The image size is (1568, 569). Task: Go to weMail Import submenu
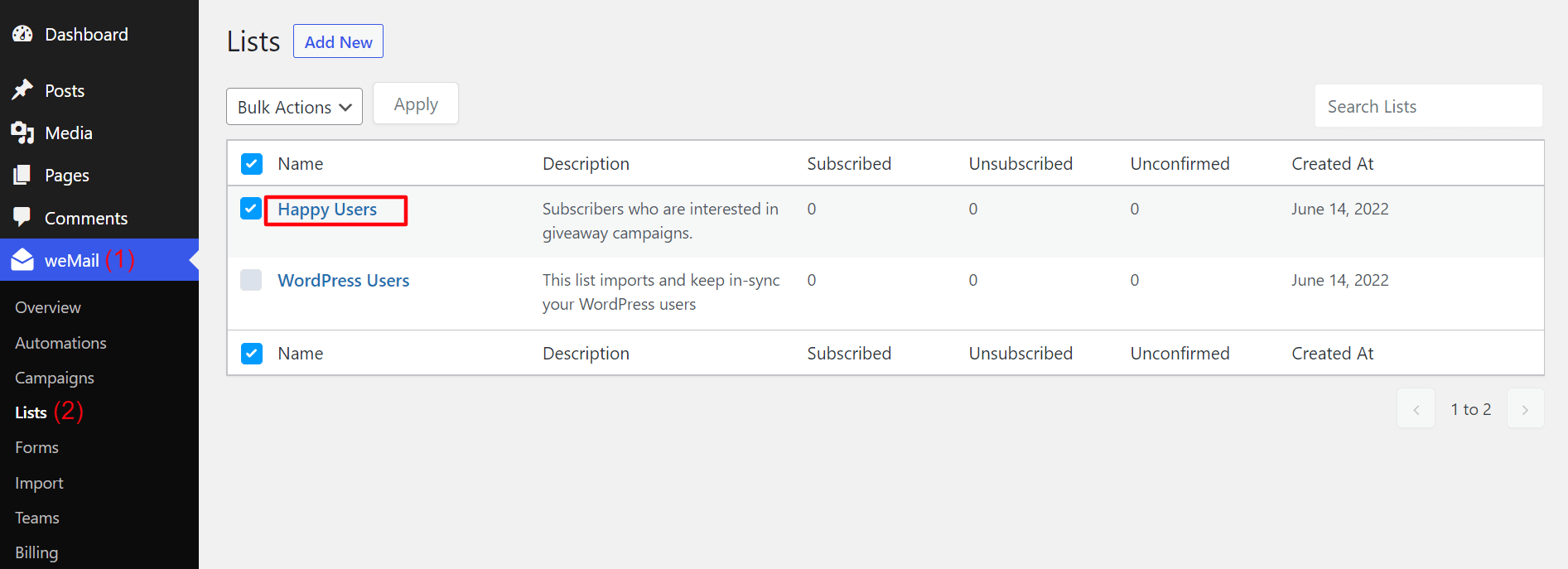39,483
